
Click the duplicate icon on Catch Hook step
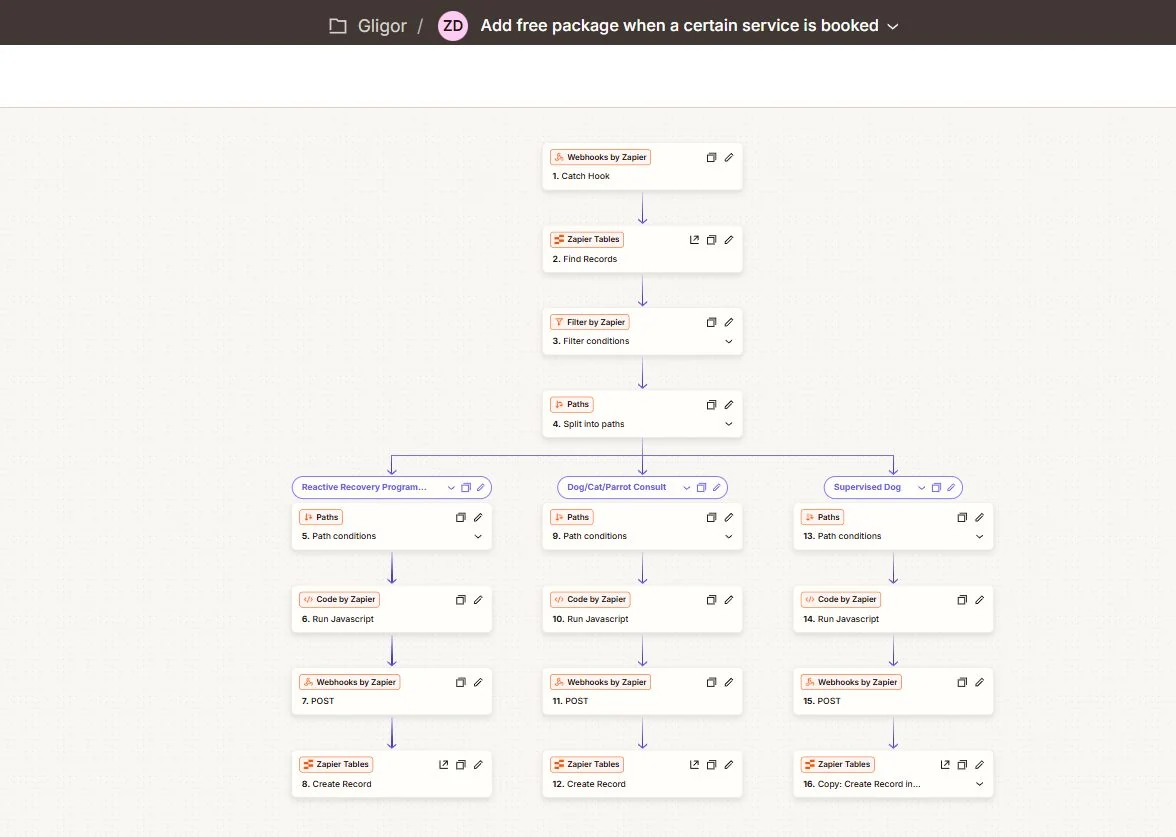click(x=711, y=158)
